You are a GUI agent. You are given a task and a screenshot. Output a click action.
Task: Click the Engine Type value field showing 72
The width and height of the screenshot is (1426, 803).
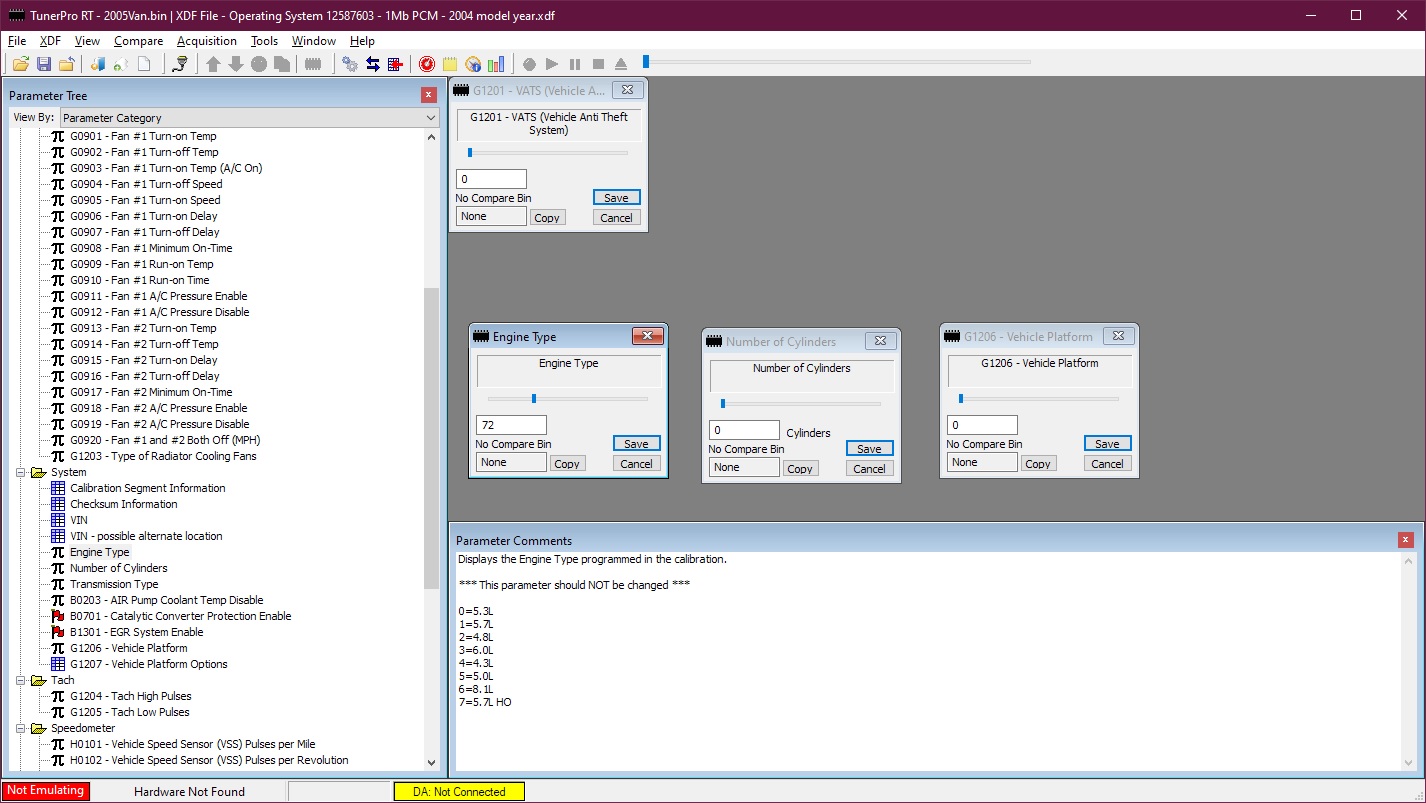(512, 425)
